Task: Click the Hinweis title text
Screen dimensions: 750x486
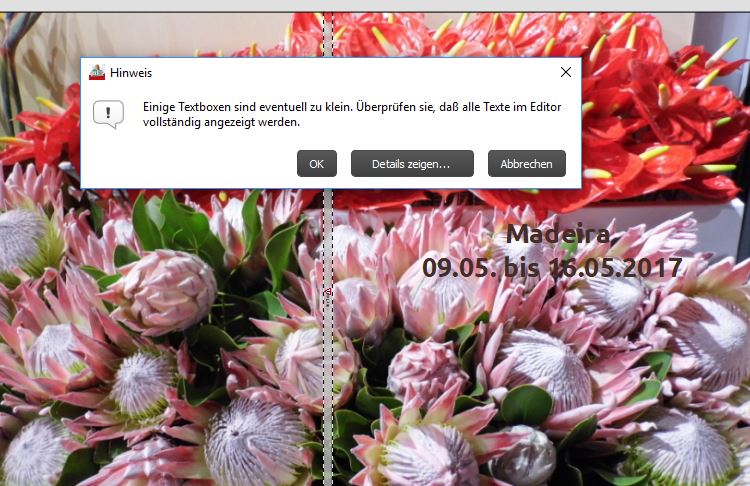Action: [131, 73]
